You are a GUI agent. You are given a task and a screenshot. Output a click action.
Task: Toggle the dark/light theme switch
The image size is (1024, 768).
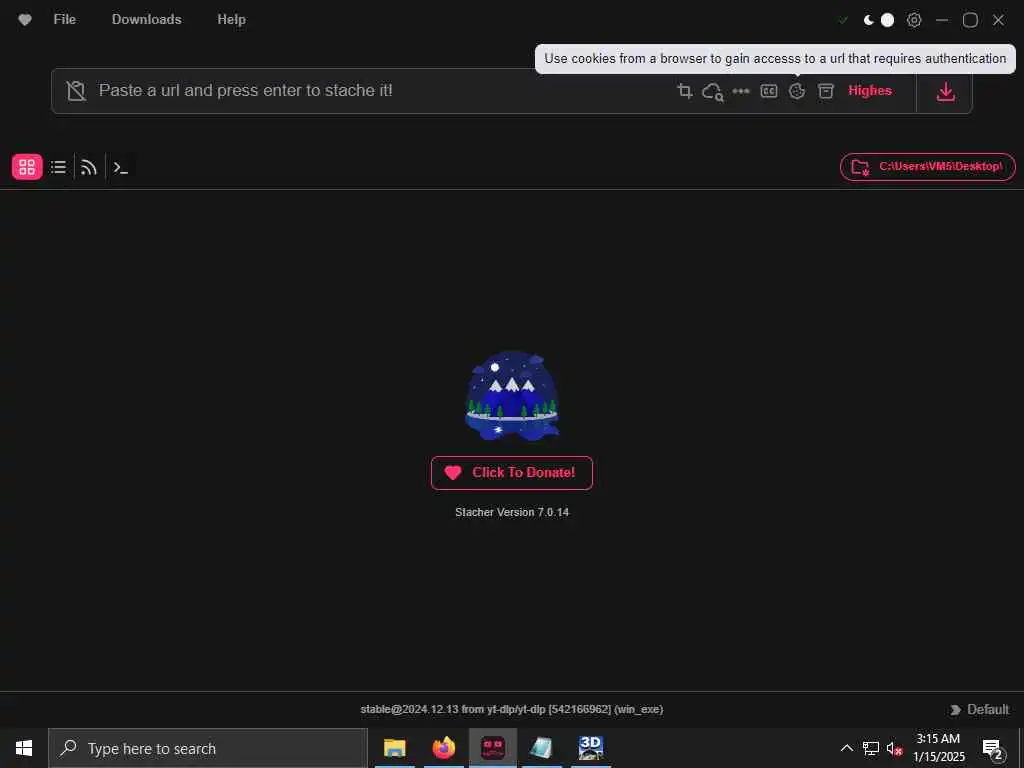pos(878,20)
